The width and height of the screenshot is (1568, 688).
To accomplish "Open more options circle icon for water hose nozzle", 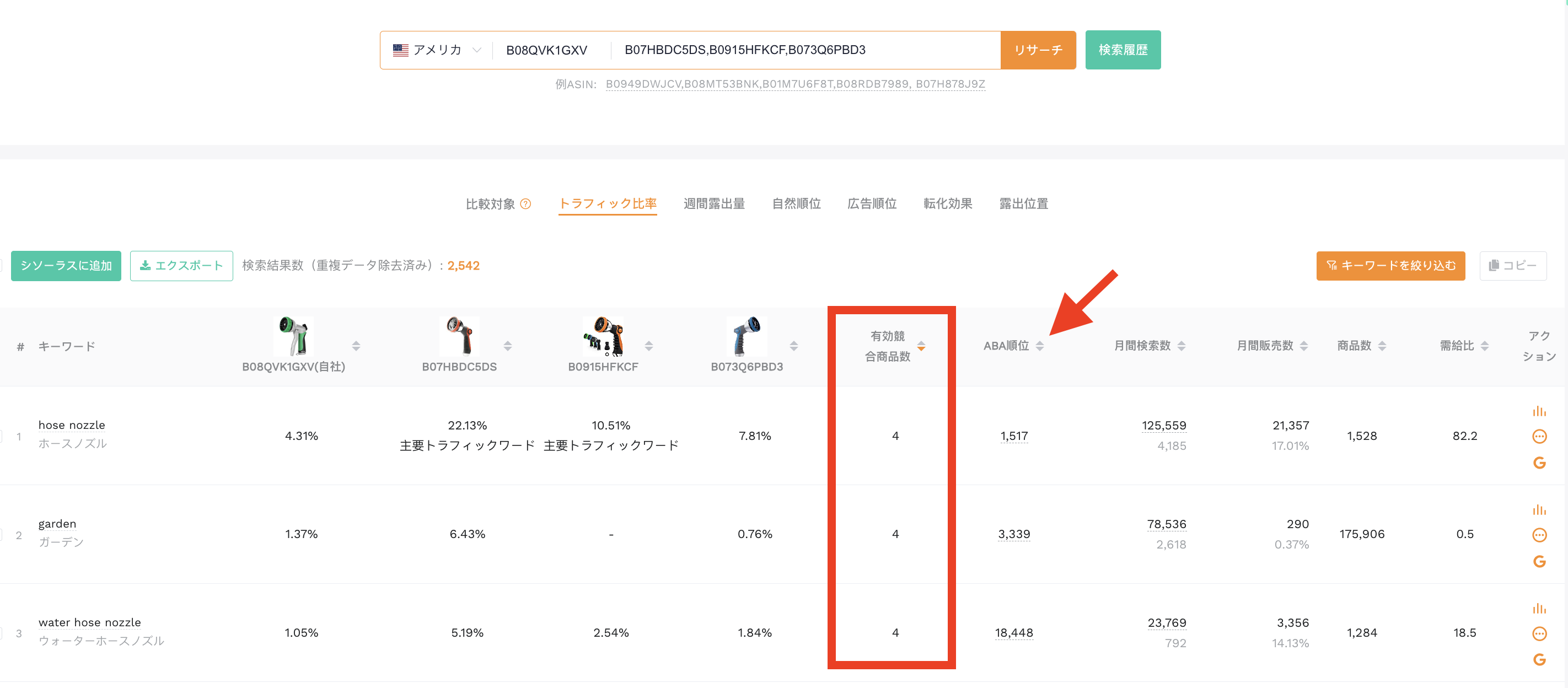I will [x=1539, y=634].
